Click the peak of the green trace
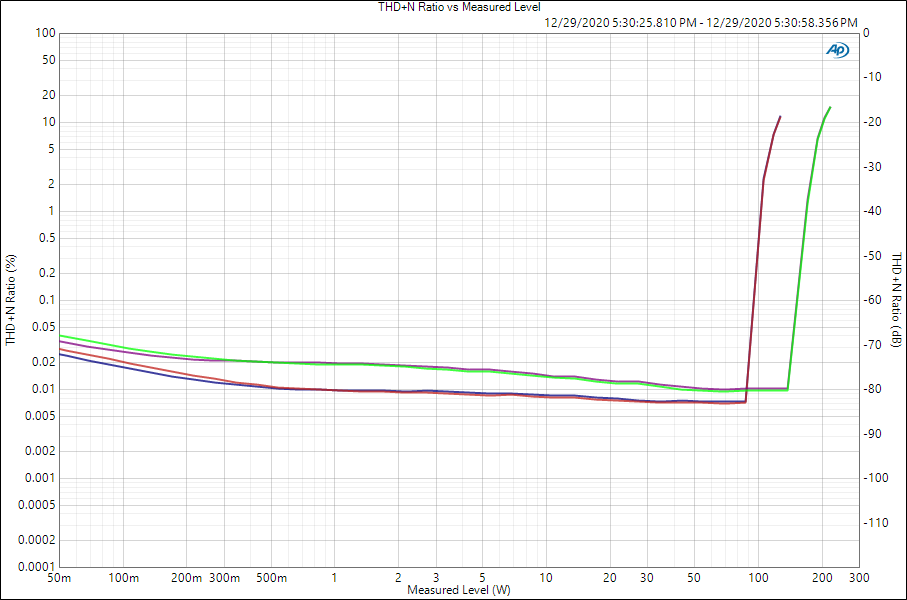The image size is (907, 600). [830, 107]
